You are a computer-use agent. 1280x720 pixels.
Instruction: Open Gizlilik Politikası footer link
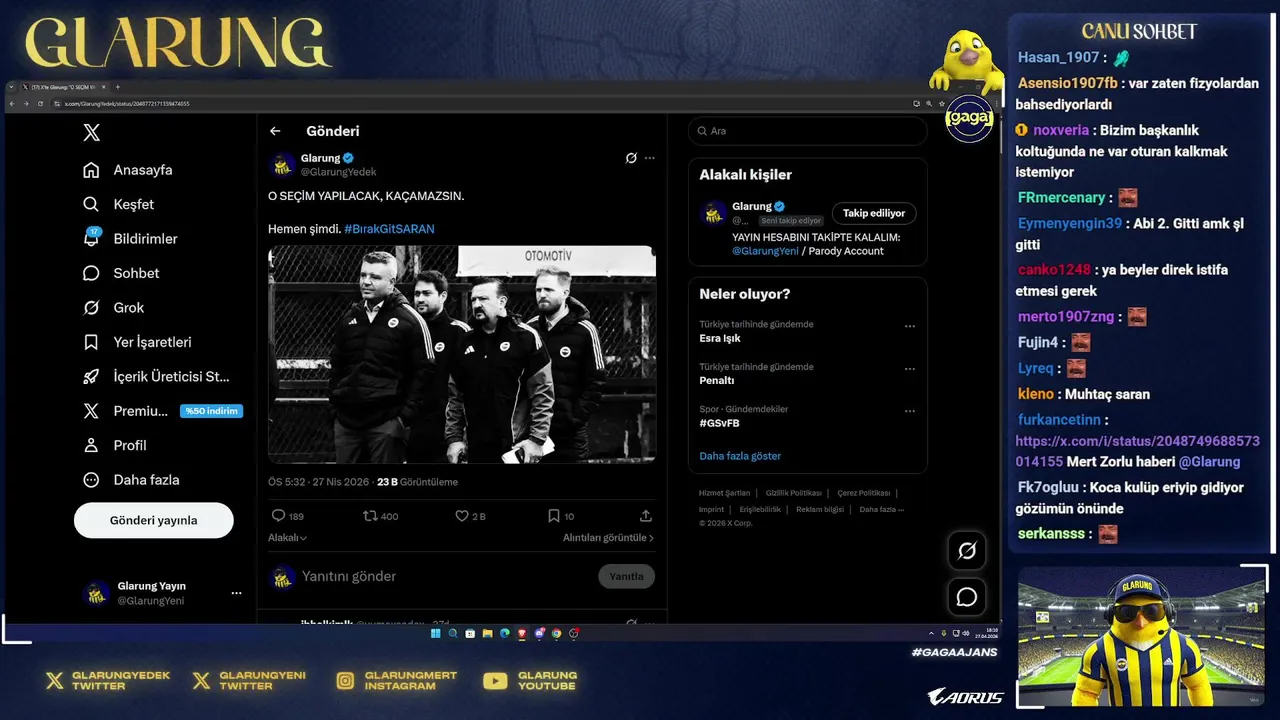[794, 493]
